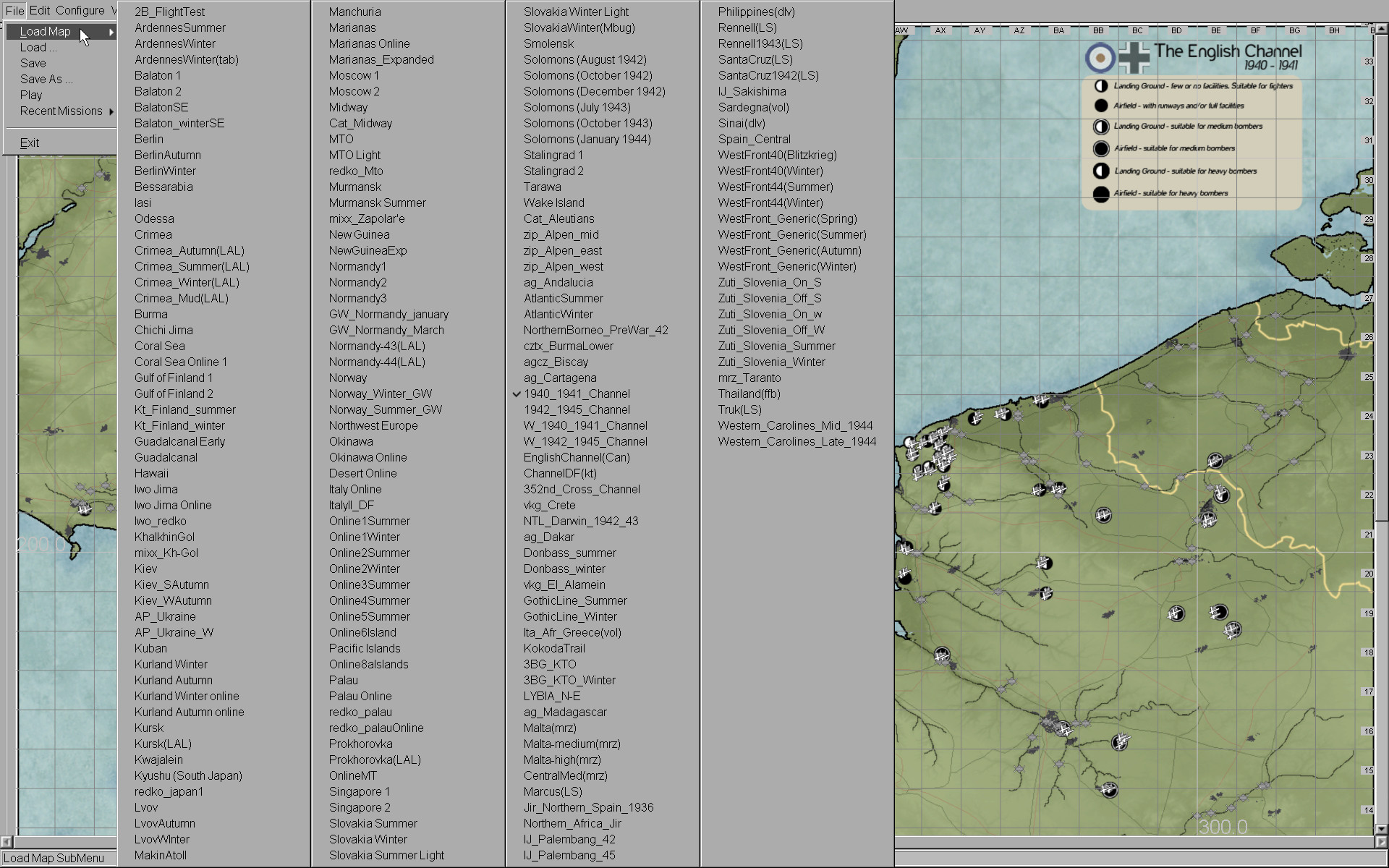Click the RAF roundel emblem on the map
This screenshot has height=868, width=1389.
pyautogui.click(x=1100, y=57)
